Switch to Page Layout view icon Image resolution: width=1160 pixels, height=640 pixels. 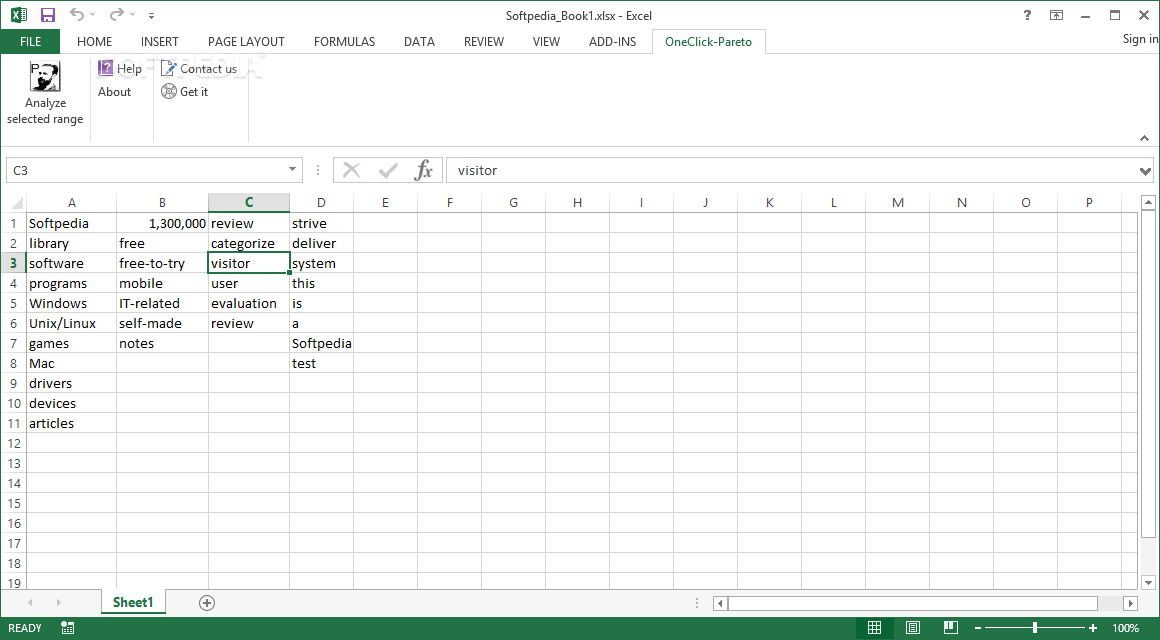click(x=913, y=628)
